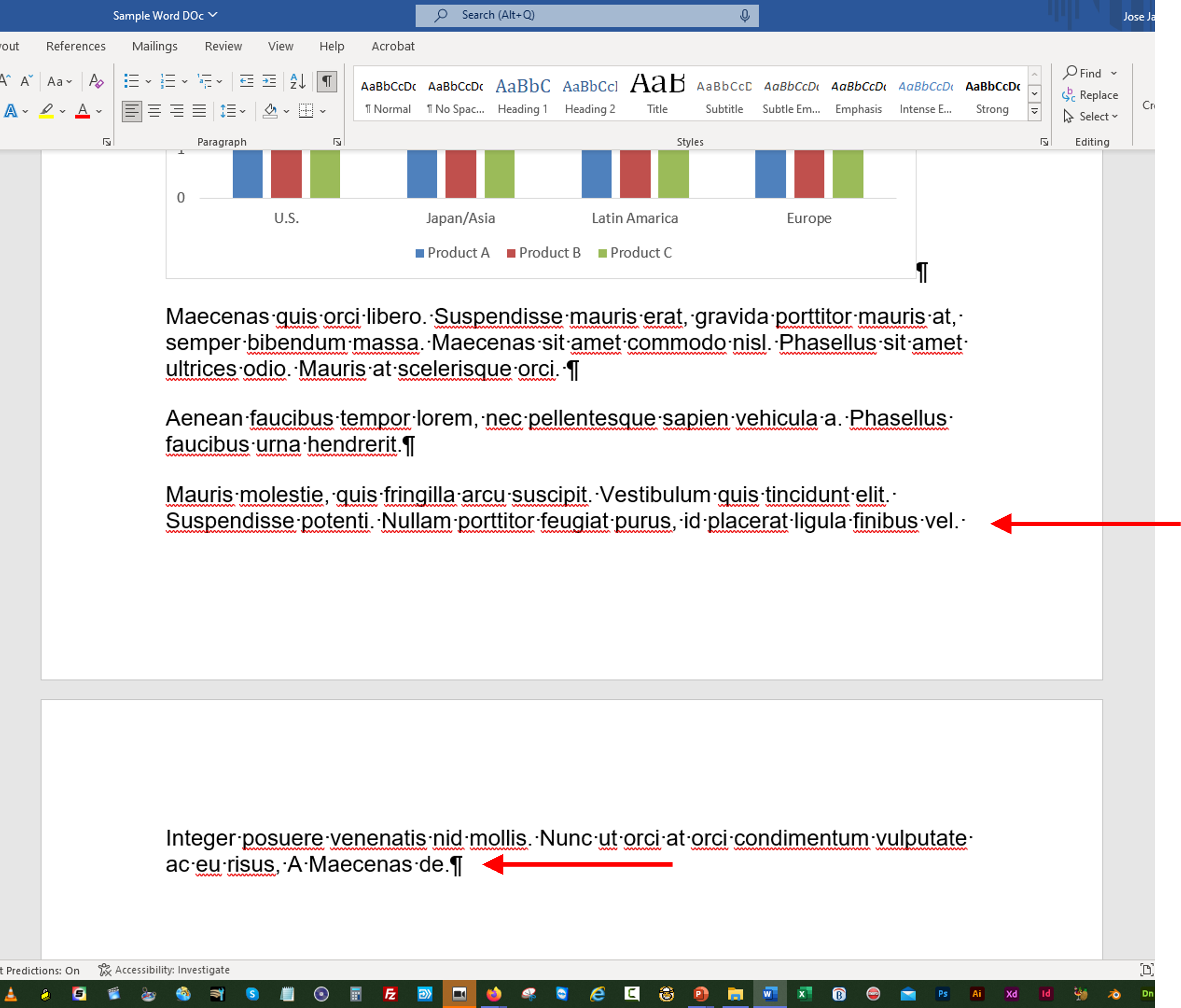Increase the paragraph indent
1181x1008 pixels.
[269, 81]
